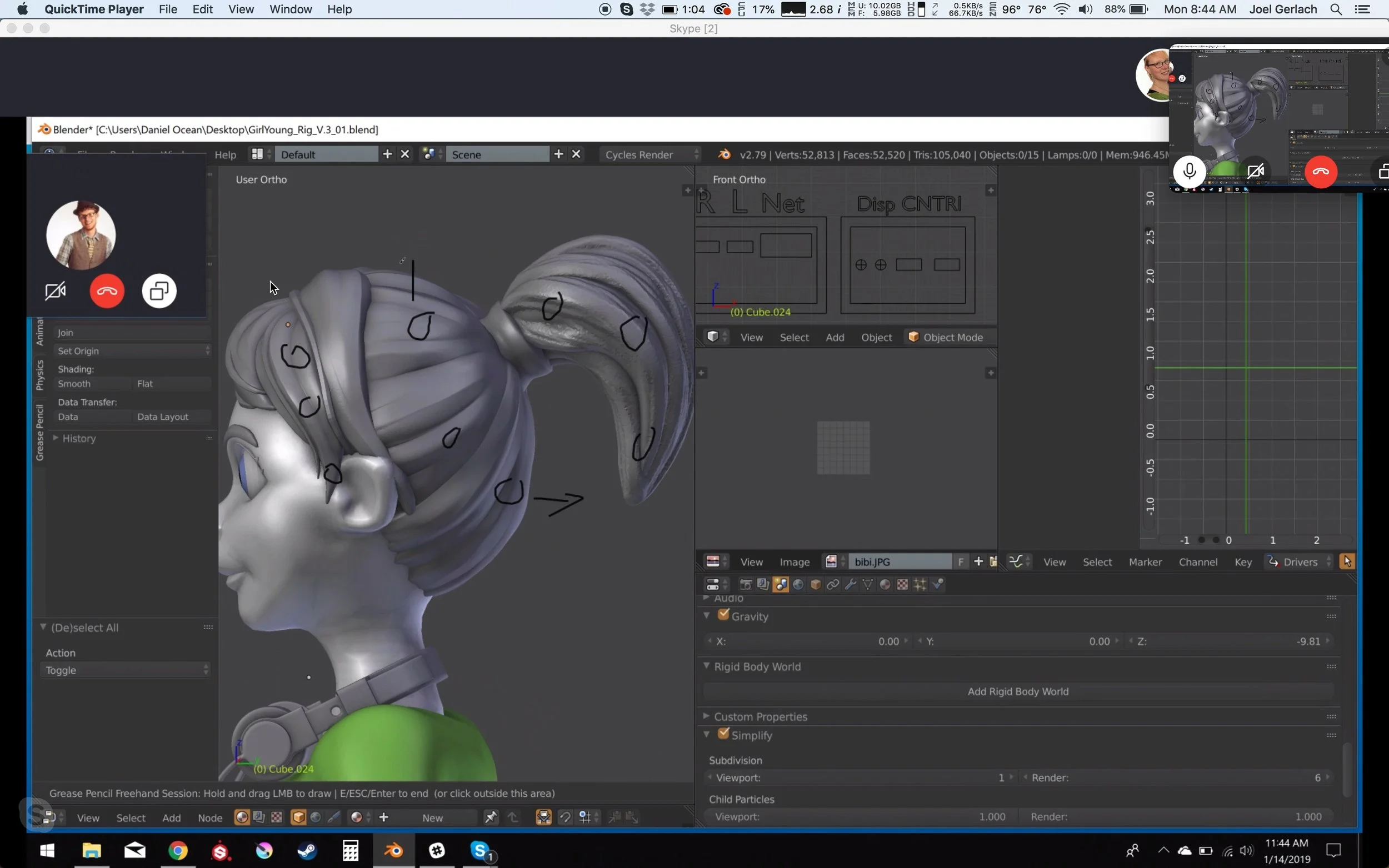Uncheck the Simplify checkbox

click(723, 734)
